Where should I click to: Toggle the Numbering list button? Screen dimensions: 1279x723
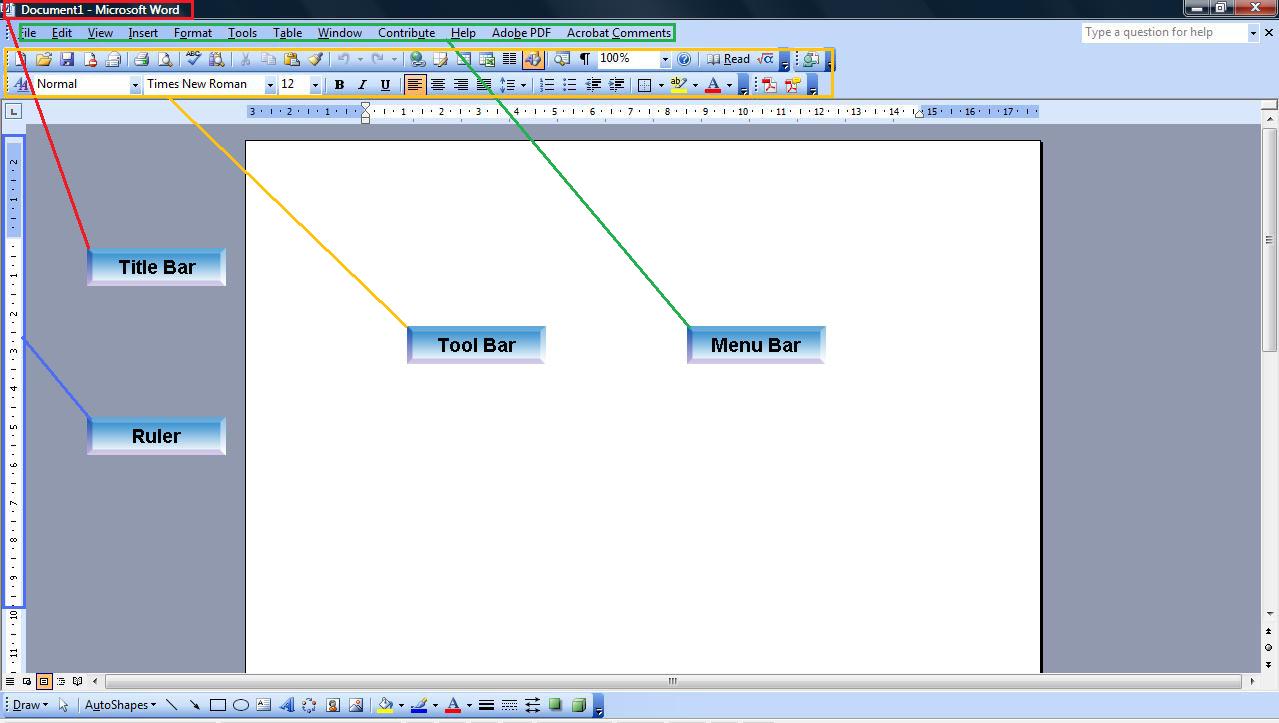(547, 85)
